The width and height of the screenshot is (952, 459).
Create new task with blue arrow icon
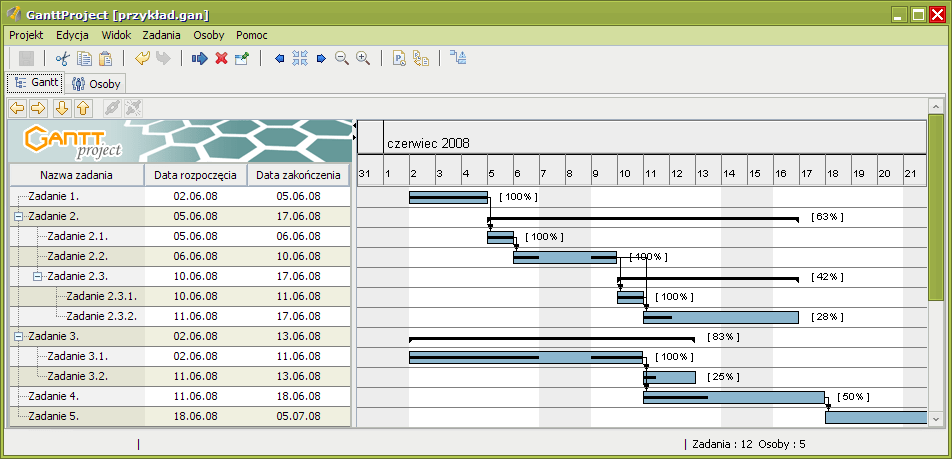click(200, 58)
